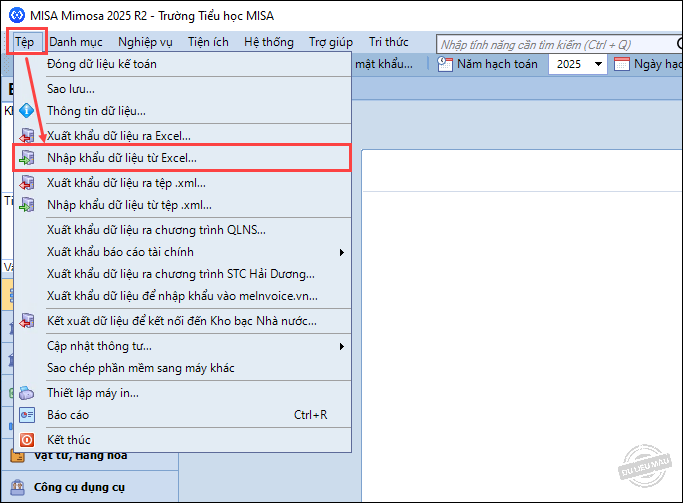This screenshot has height=503, width=683.
Task: Select Xuất khẩu ra chương trình STC Hải Dương...
Action: point(182,274)
